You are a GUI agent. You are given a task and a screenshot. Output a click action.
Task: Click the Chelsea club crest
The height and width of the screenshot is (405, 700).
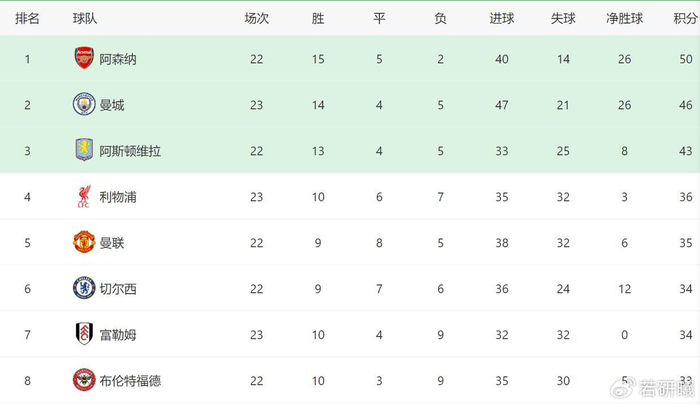pyautogui.click(x=84, y=288)
